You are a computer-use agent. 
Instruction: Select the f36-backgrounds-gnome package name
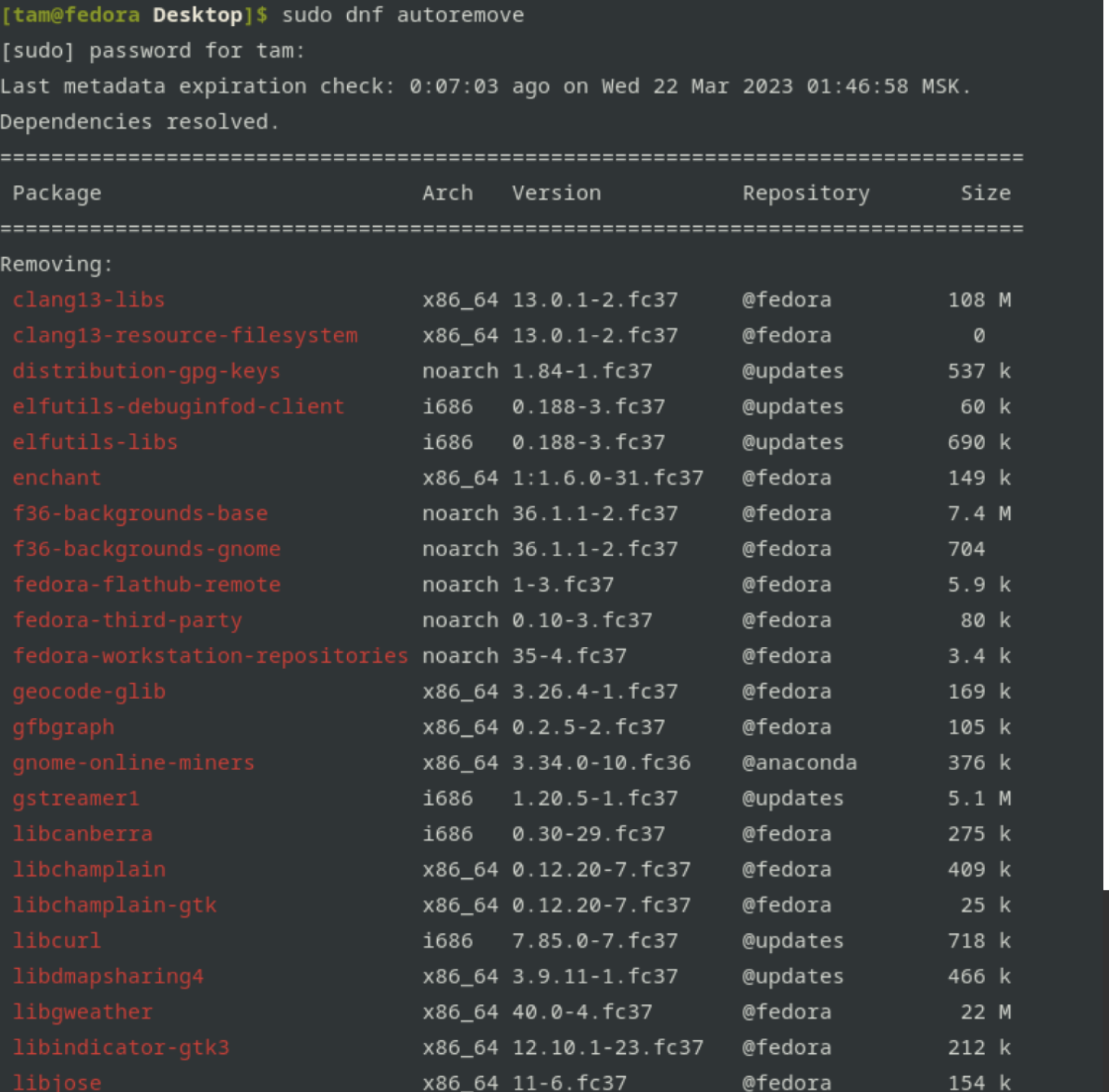pos(146,550)
